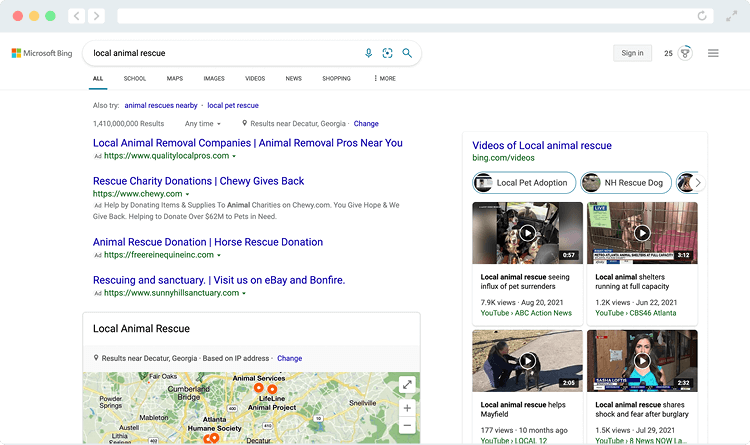Click next arrow on video chips
Image resolution: width=750 pixels, height=445 pixels.
tap(698, 183)
